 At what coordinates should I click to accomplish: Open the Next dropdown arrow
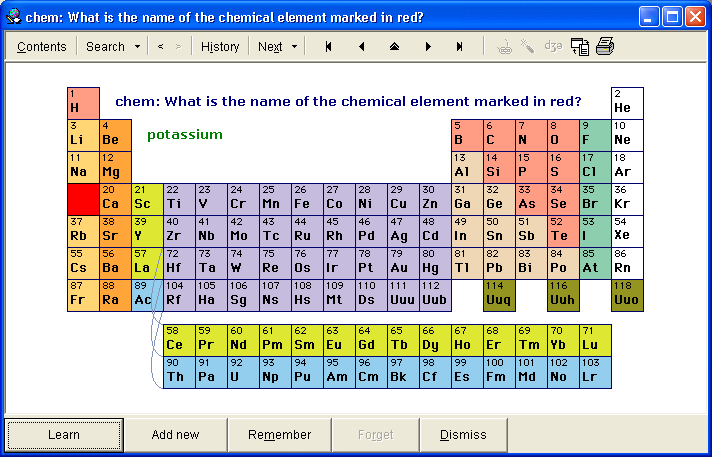point(295,47)
